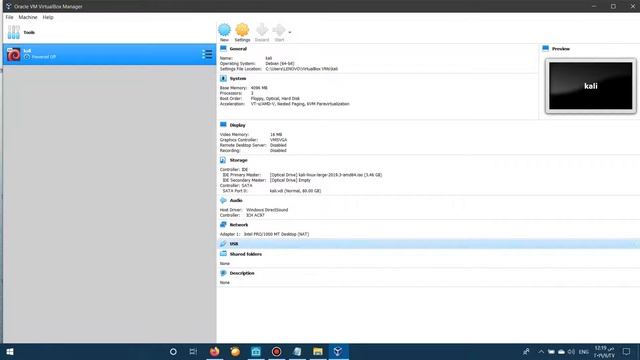The height and width of the screenshot is (360, 640).
Task: Expand the Start button dropdown arrow
Action: (290, 32)
